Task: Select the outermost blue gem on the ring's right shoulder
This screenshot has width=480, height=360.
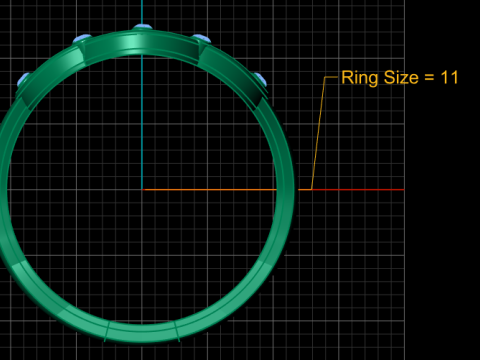Action: point(261,79)
